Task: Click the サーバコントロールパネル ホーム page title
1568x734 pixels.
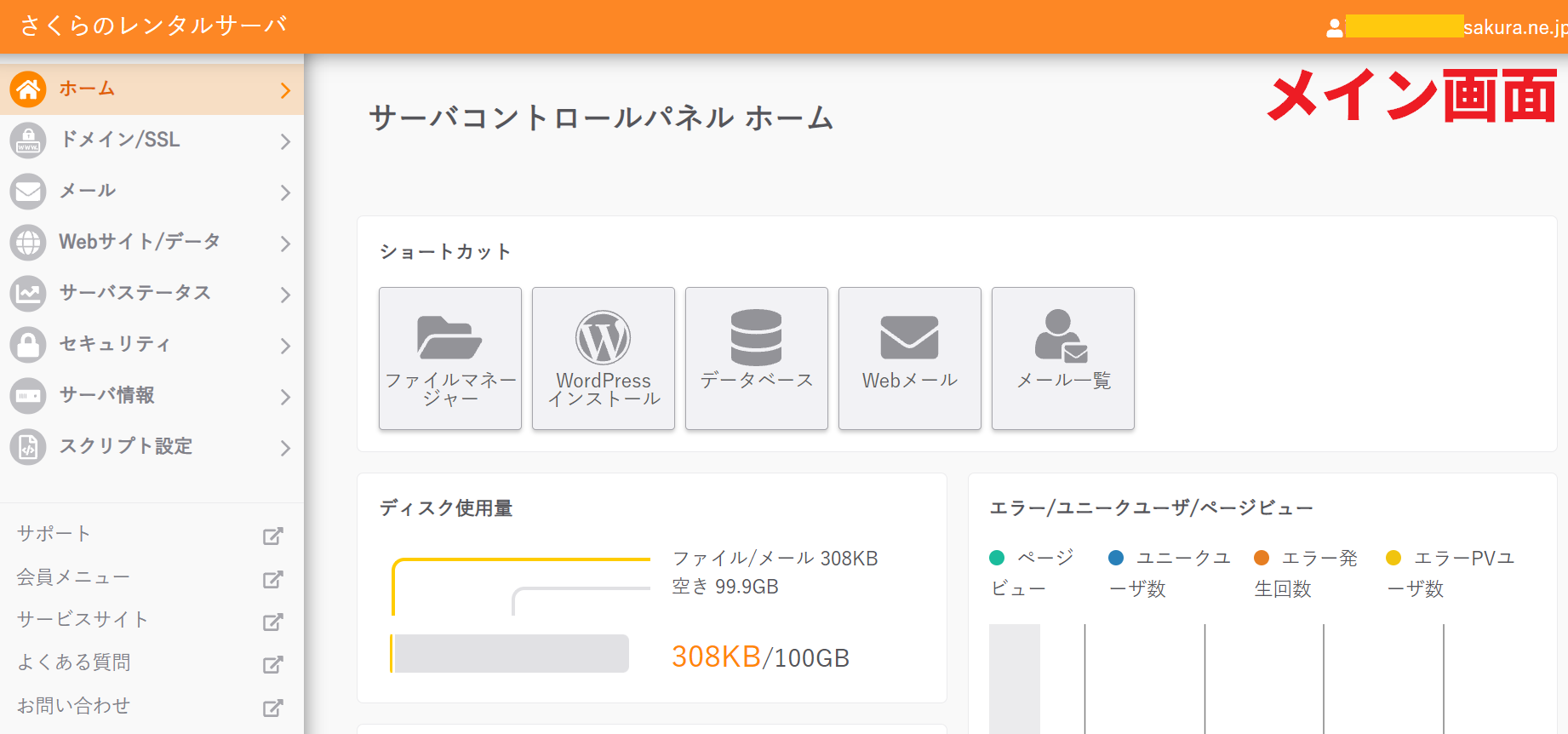Action: 601,118
